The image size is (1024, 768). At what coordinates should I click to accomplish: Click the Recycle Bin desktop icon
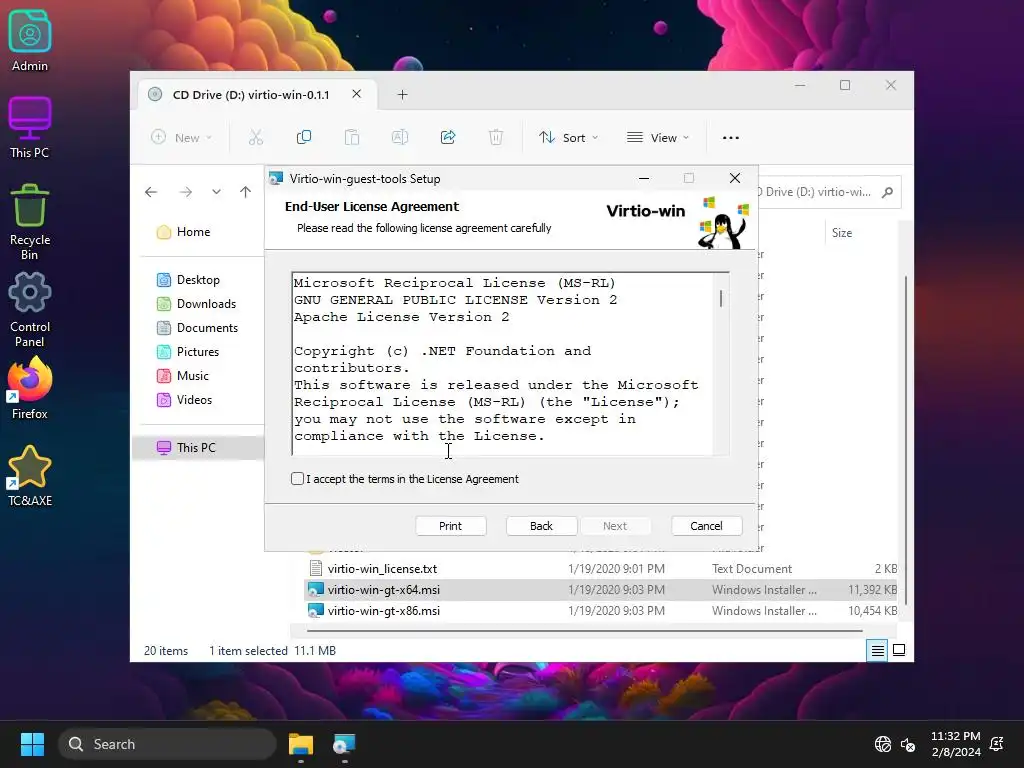29,222
